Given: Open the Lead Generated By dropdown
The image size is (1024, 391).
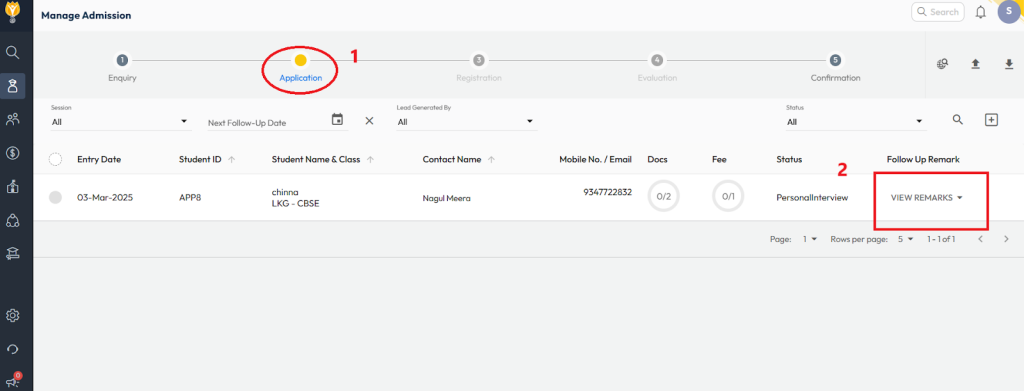Looking at the screenshot, I should pos(466,121).
